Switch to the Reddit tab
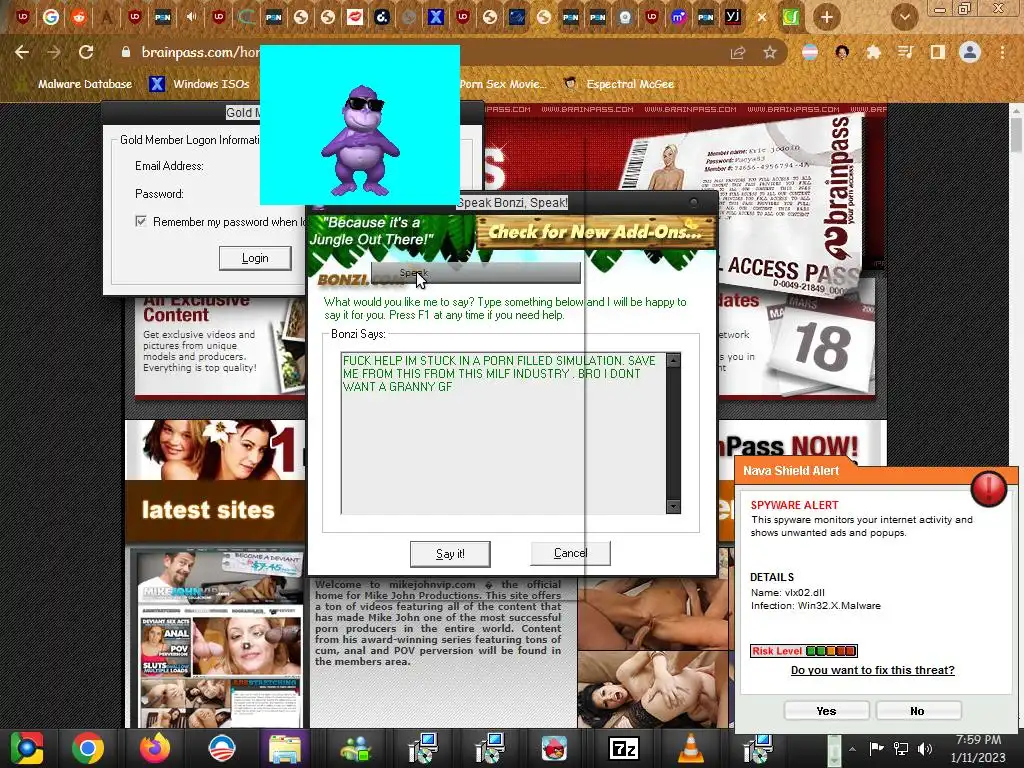The width and height of the screenshot is (1024, 768). pos(79,17)
